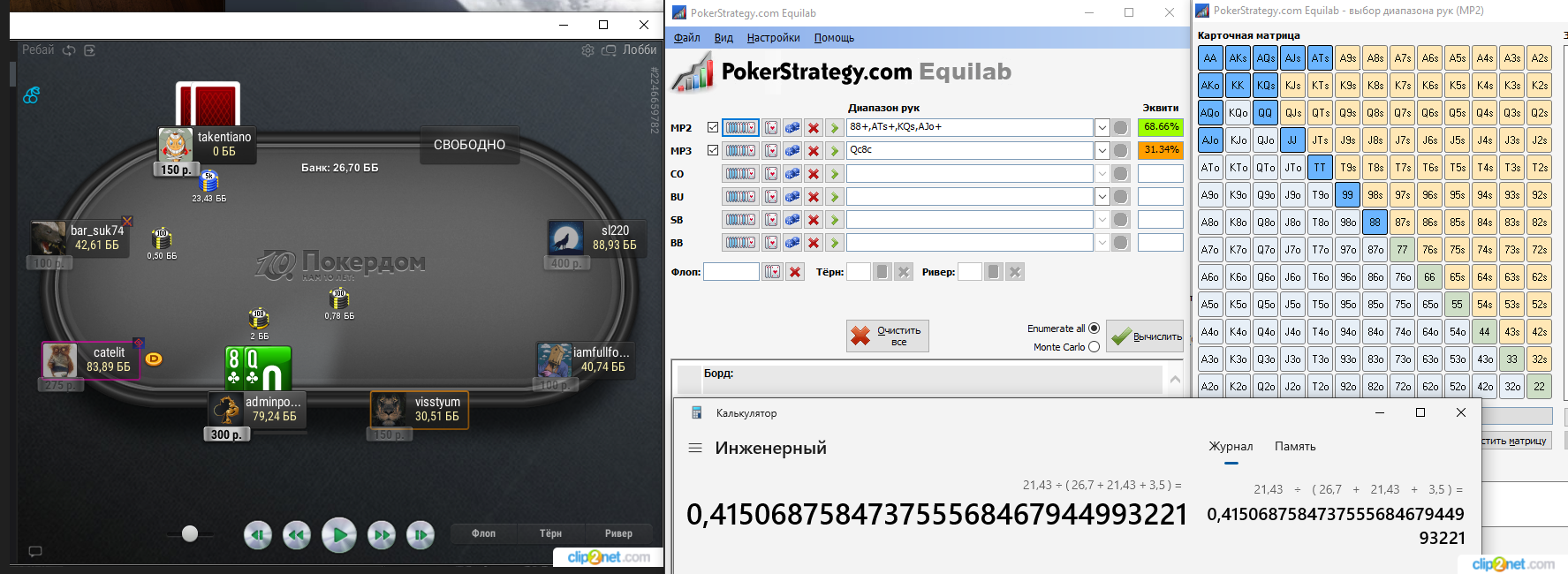Jump replay to Ривер street
Screen dimensions: 1568x574
coord(618,533)
